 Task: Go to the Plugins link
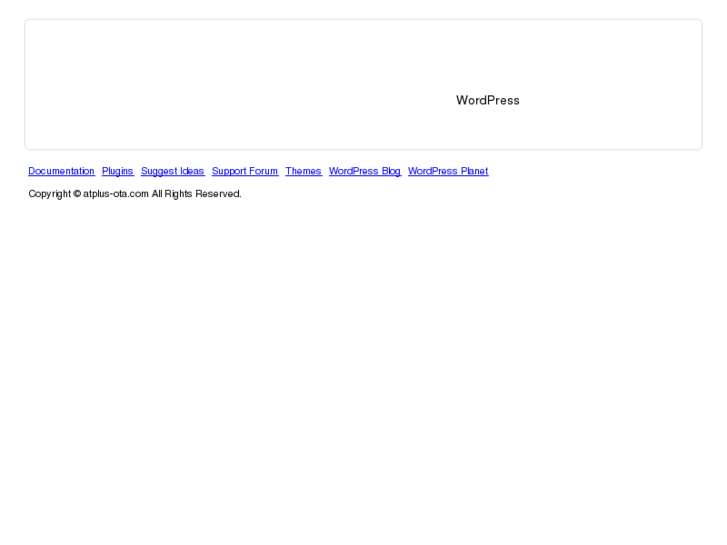[118, 171]
